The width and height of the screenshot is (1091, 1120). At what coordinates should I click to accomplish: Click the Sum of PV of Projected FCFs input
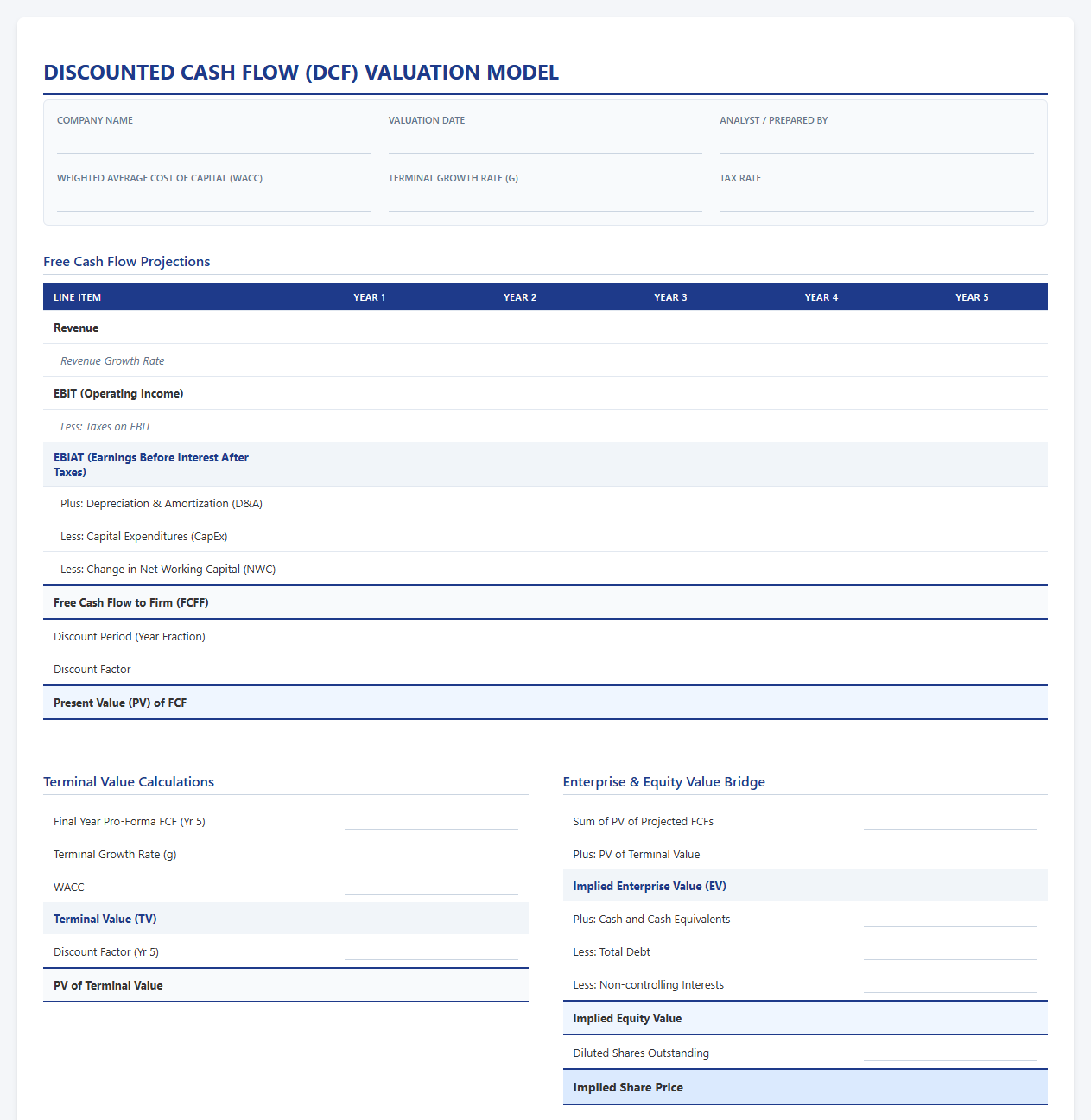tap(950, 821)
